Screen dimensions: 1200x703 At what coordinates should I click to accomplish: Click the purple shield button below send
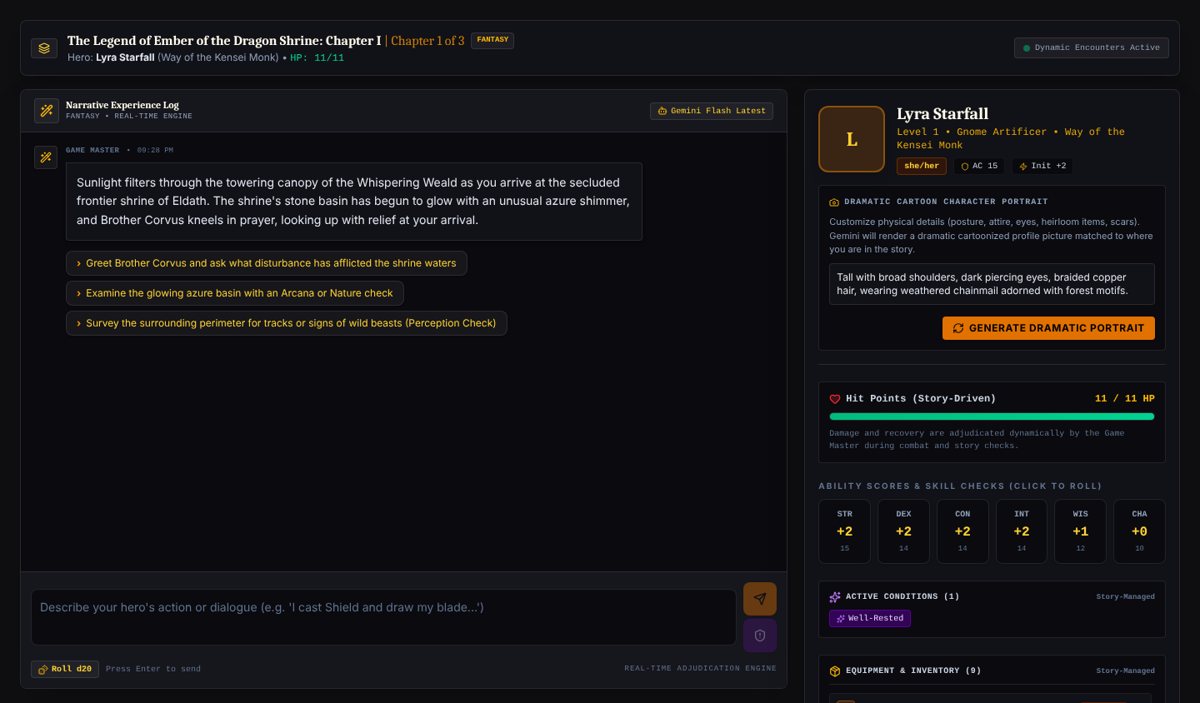click(760, 635)
